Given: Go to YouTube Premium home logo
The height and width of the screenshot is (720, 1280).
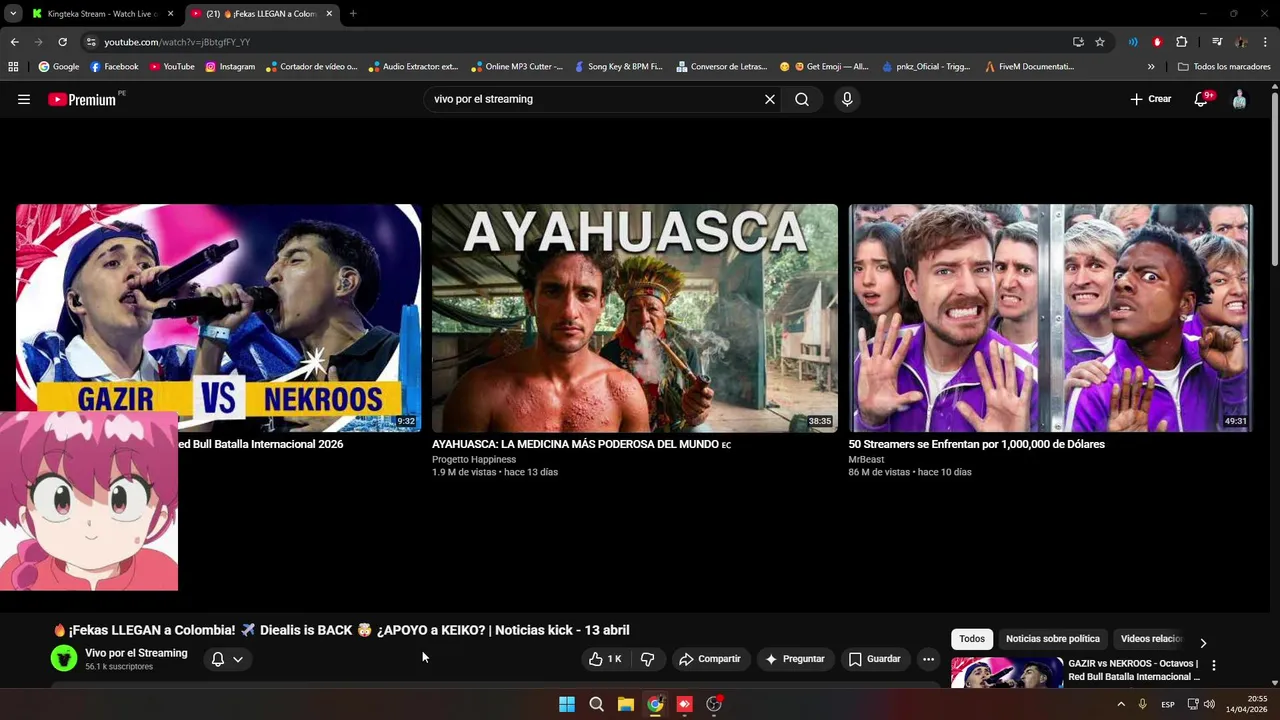Looking at the screenshot, I should pyautogui.click(x=82, y=99).
